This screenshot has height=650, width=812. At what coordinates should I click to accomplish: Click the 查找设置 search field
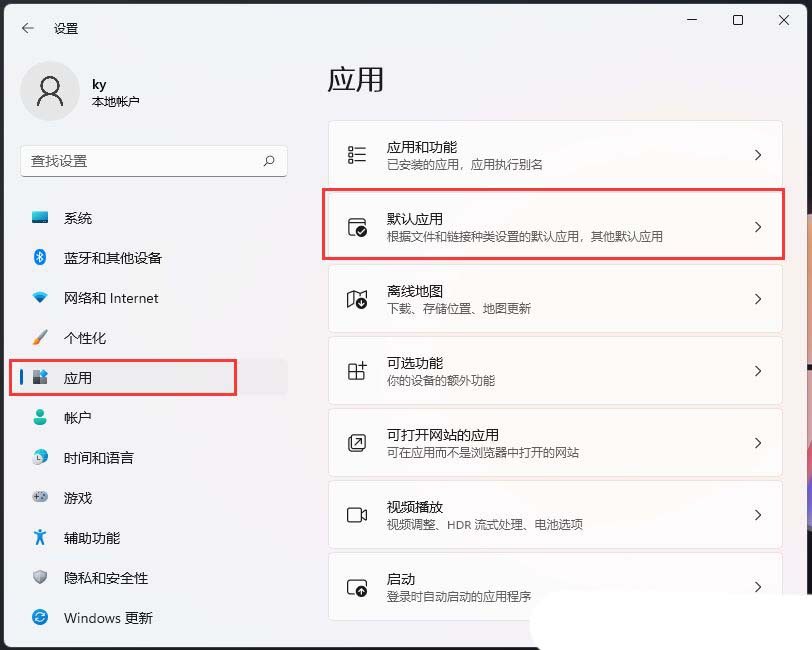point(140,161)
